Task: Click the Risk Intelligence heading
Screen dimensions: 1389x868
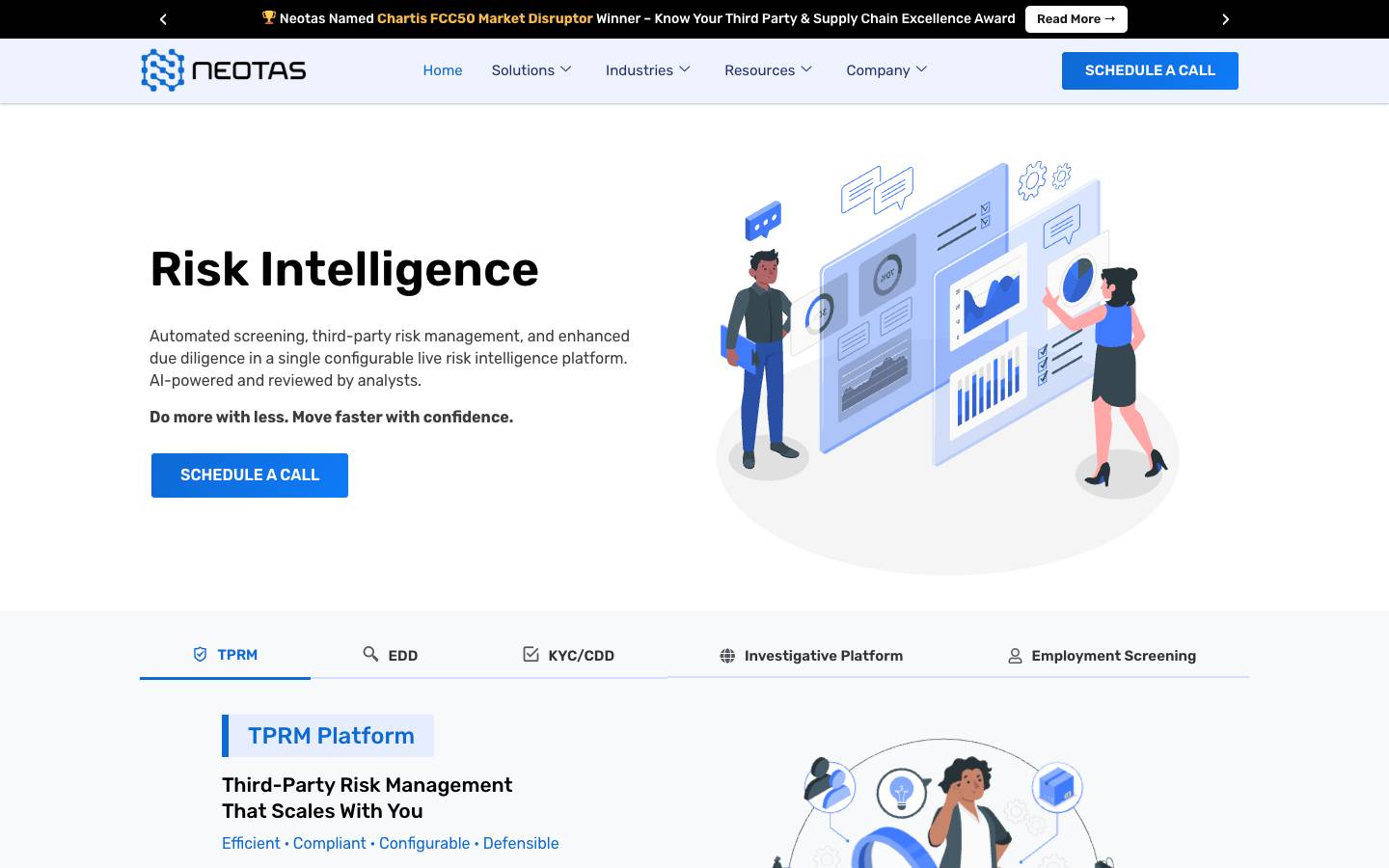Action: point(344,269)
